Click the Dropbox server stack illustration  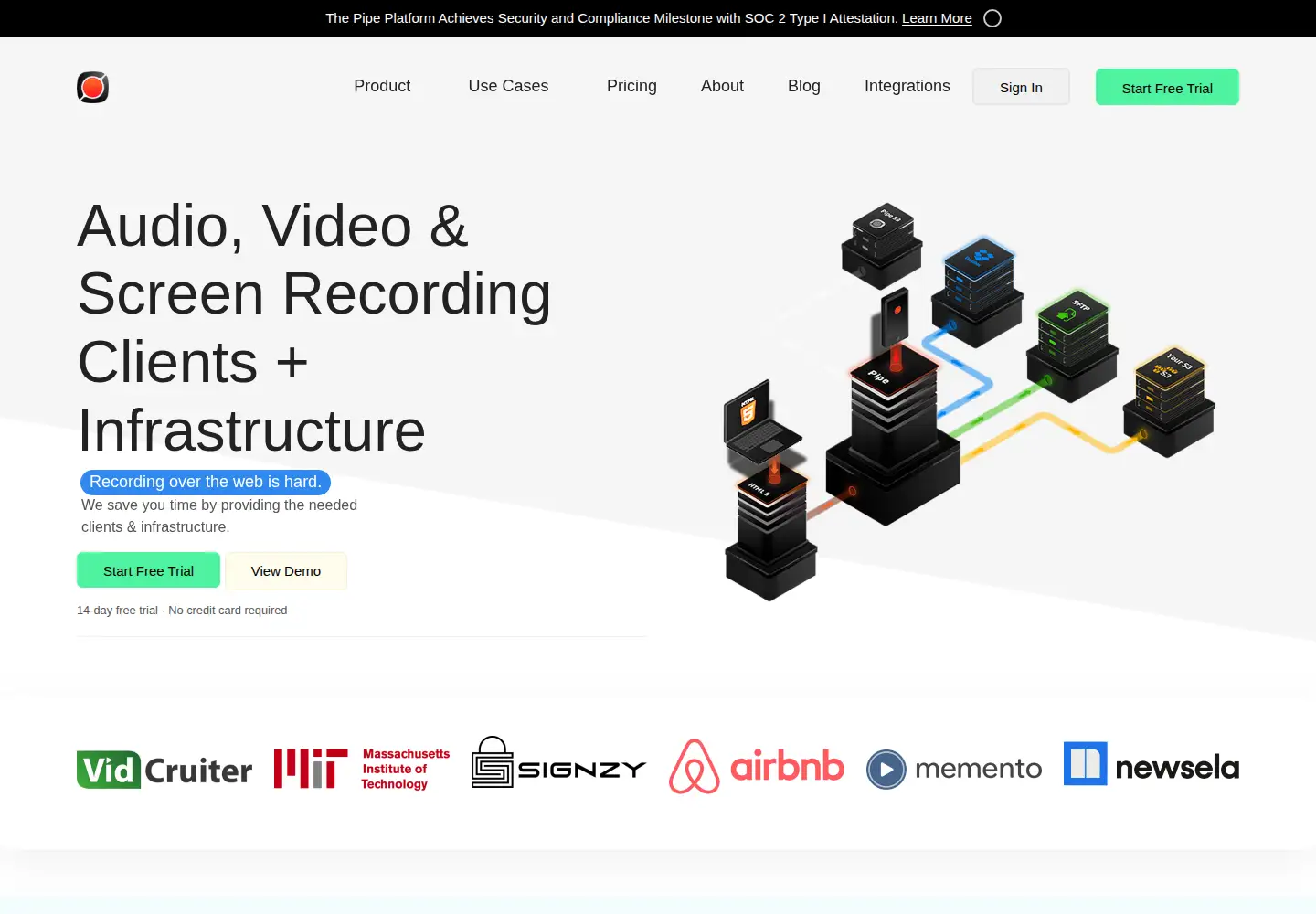tap(978, 291)
